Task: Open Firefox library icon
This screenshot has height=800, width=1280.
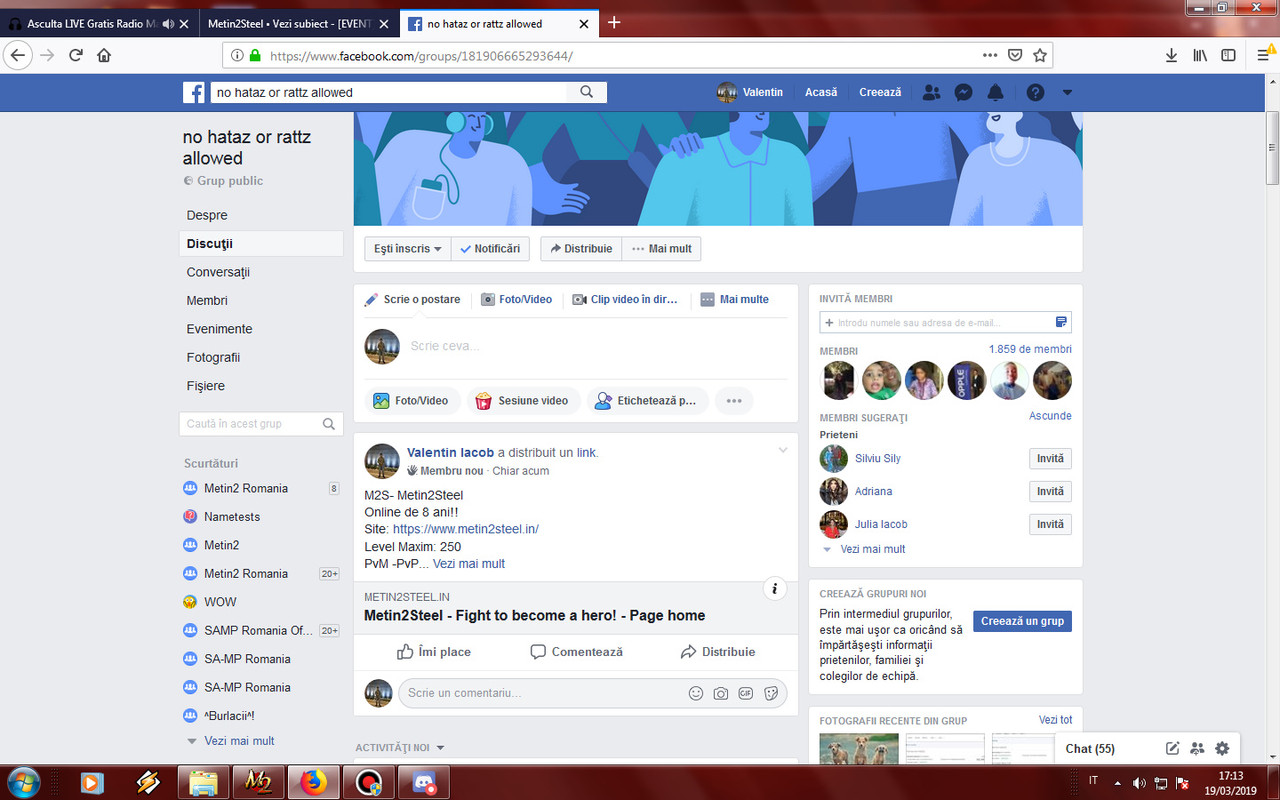Action: 1200,55
